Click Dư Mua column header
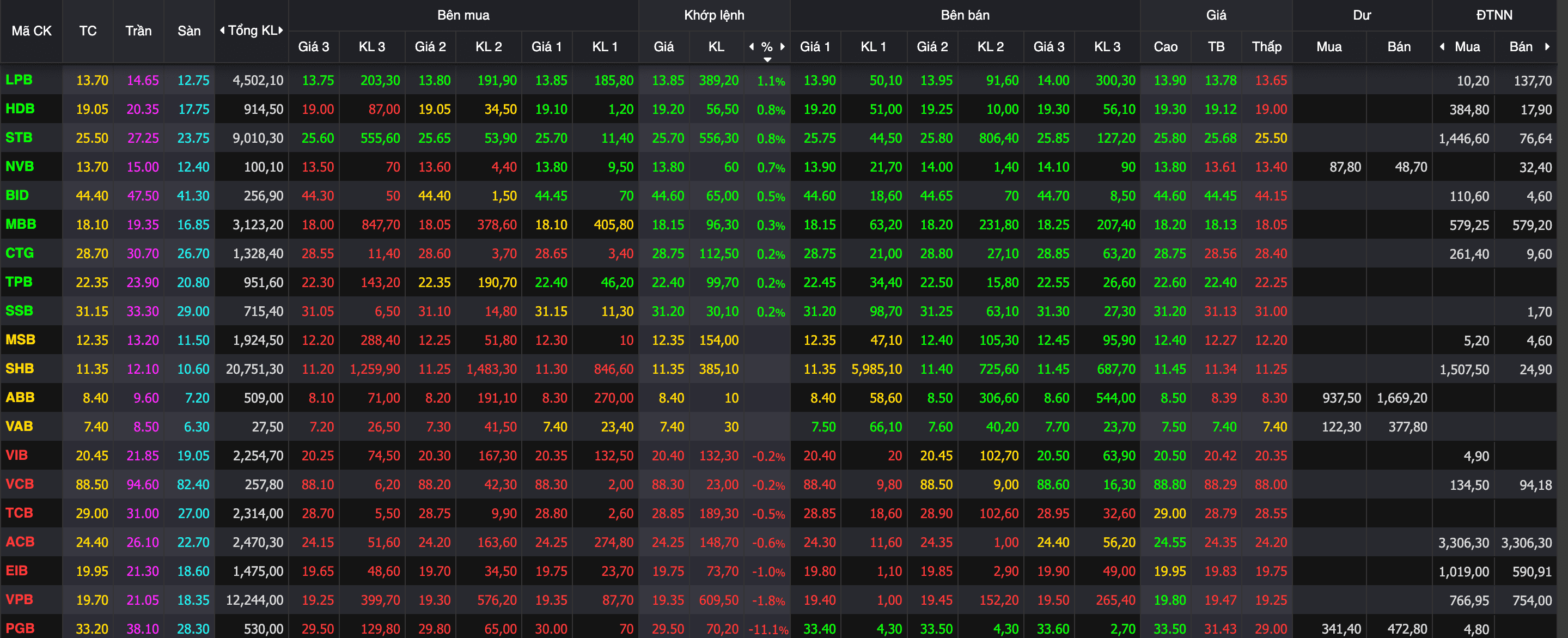Viewport: 1568px width, 638px height. 1329,47
